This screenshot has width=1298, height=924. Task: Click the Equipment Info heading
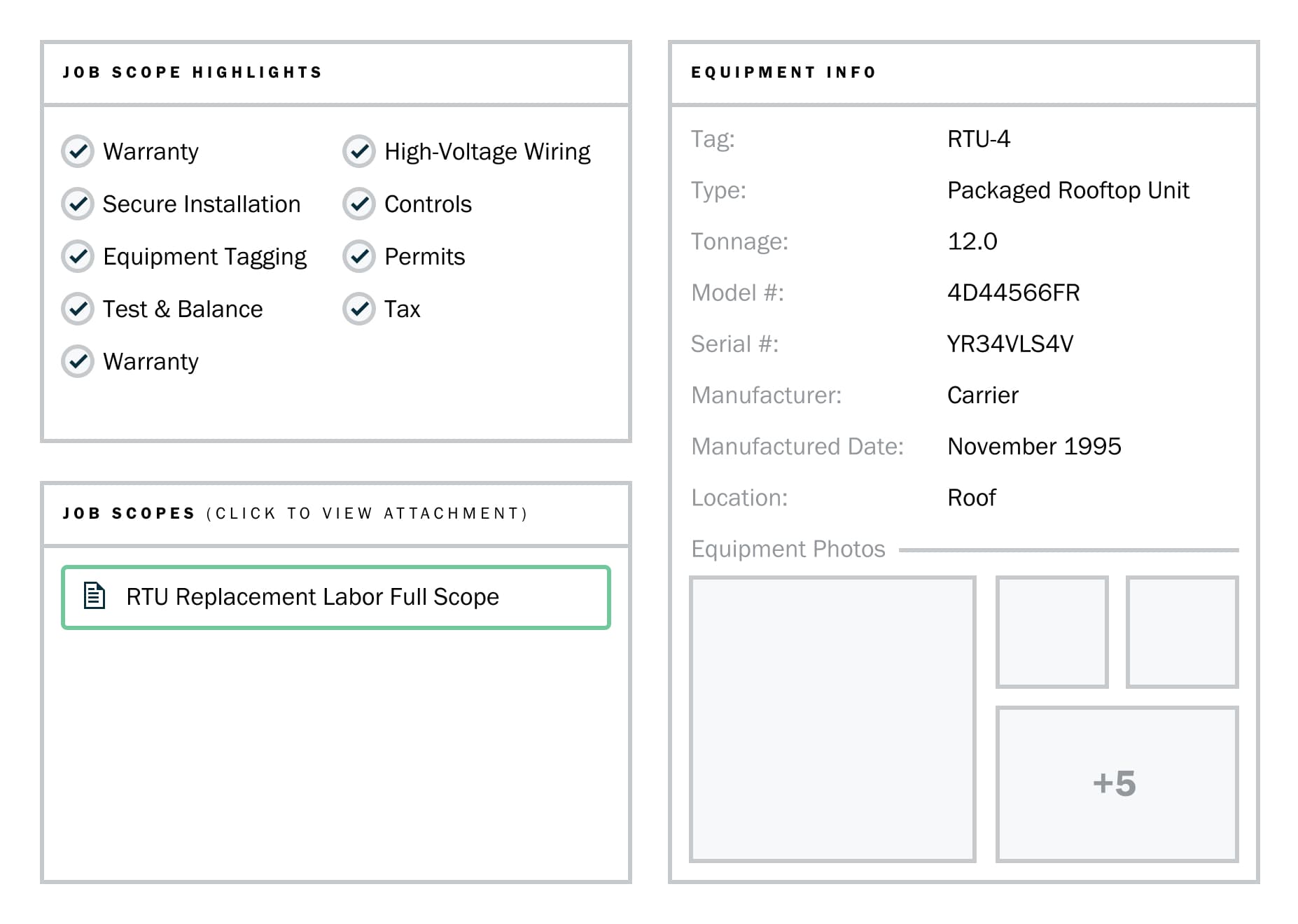point(783,72)
